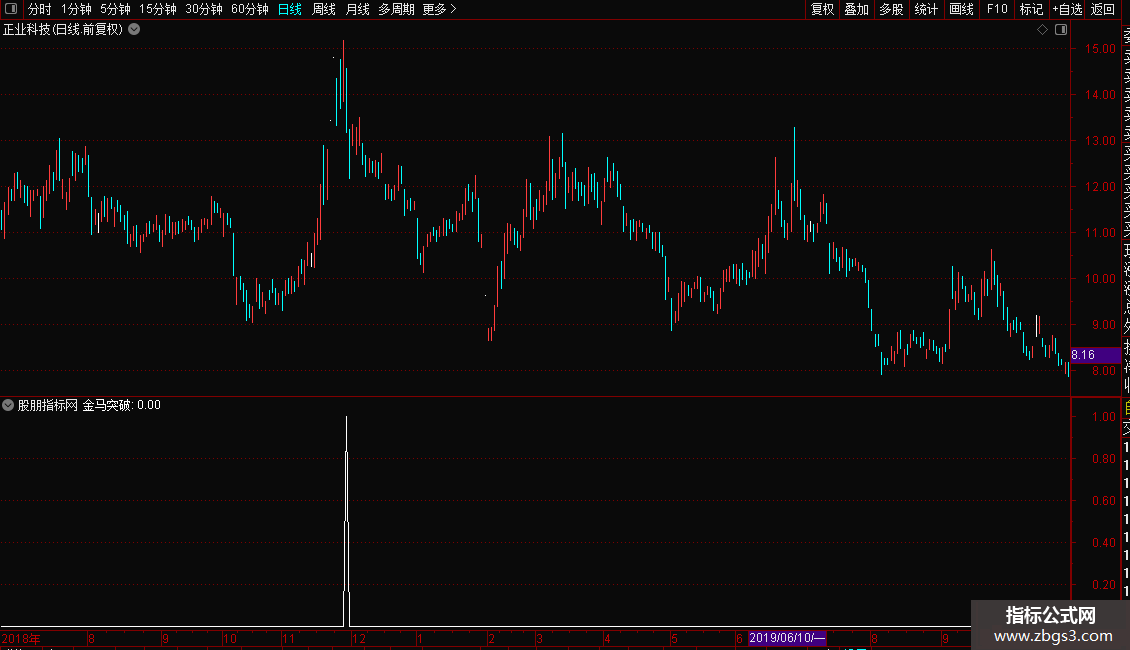Viewport: 1130px width, 650px height.
Task: Click the white 金马突破 signal spike
Action: (x=347, y=522)
